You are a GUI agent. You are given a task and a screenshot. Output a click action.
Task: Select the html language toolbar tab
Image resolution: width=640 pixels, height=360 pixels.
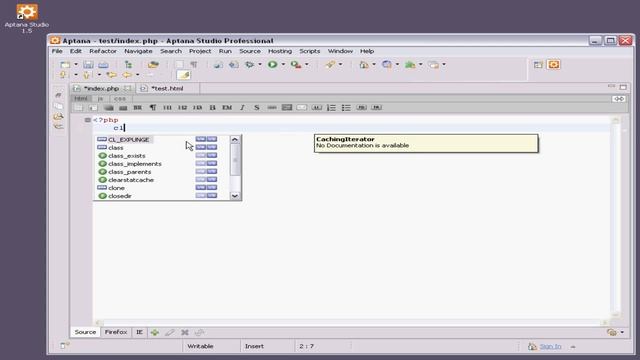[81, 98]
